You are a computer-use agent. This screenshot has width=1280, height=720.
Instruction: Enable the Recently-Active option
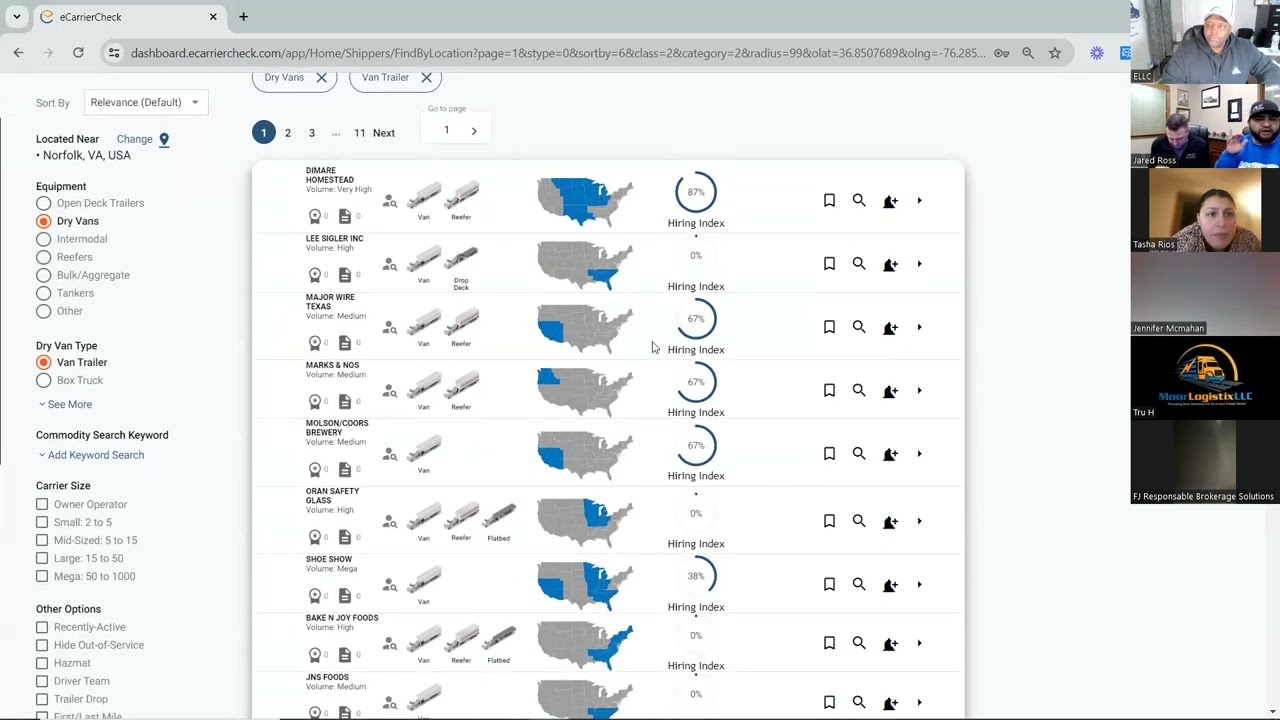point(42,627)
